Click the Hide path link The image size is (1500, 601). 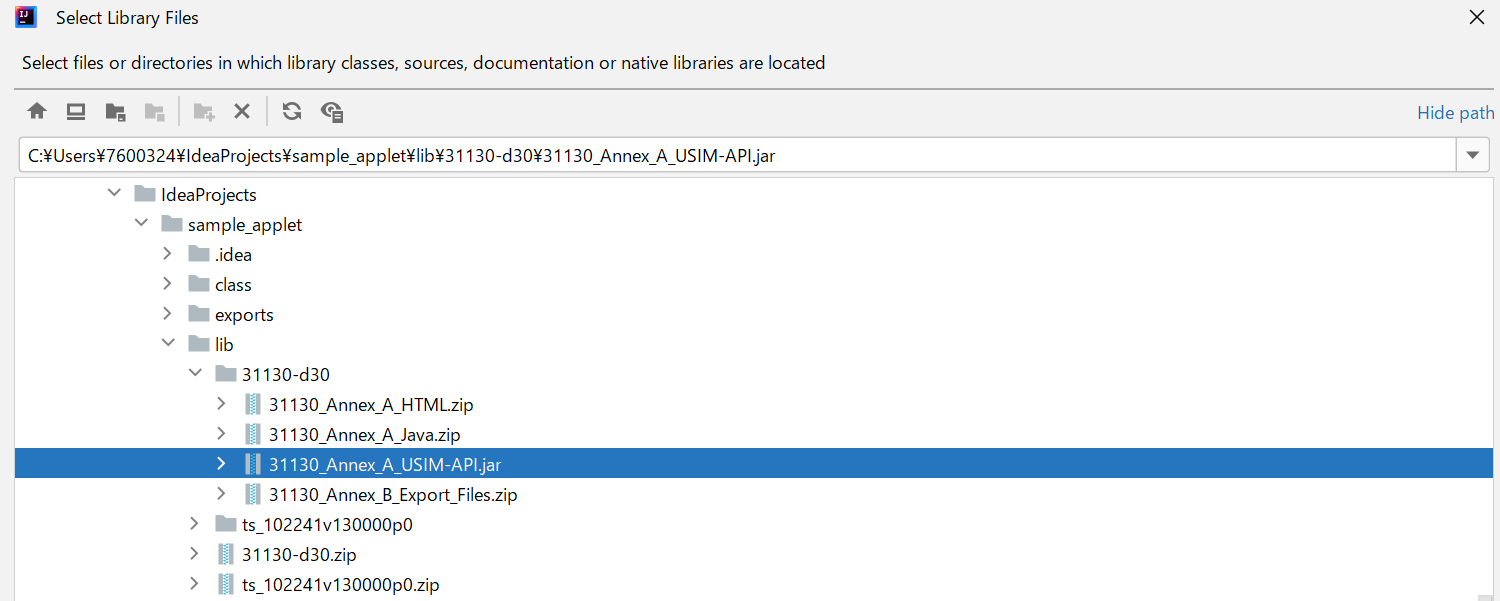1455,113
